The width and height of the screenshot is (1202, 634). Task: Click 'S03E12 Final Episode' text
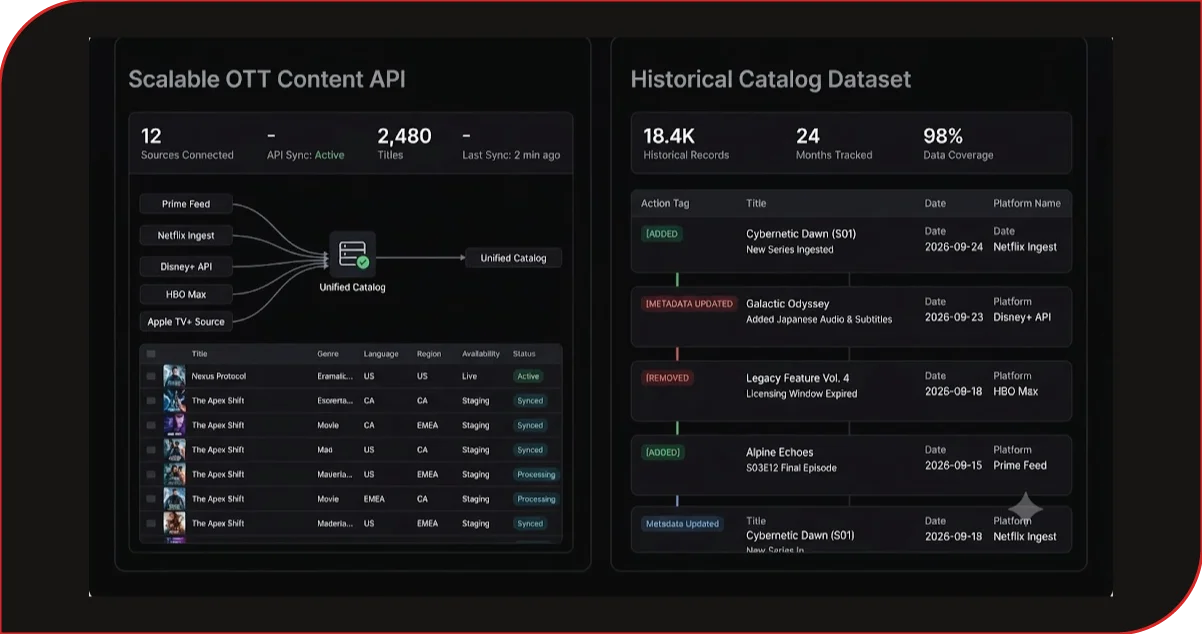coord(791,468)
